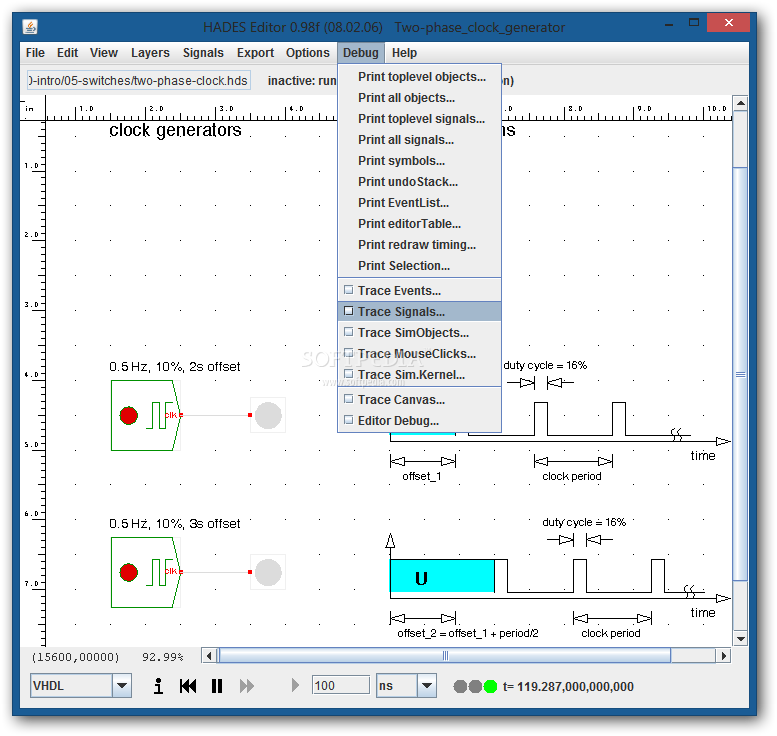This screenshot has height=736, width=777.
Task: Close the Debug menu
Action: (361, 53)
